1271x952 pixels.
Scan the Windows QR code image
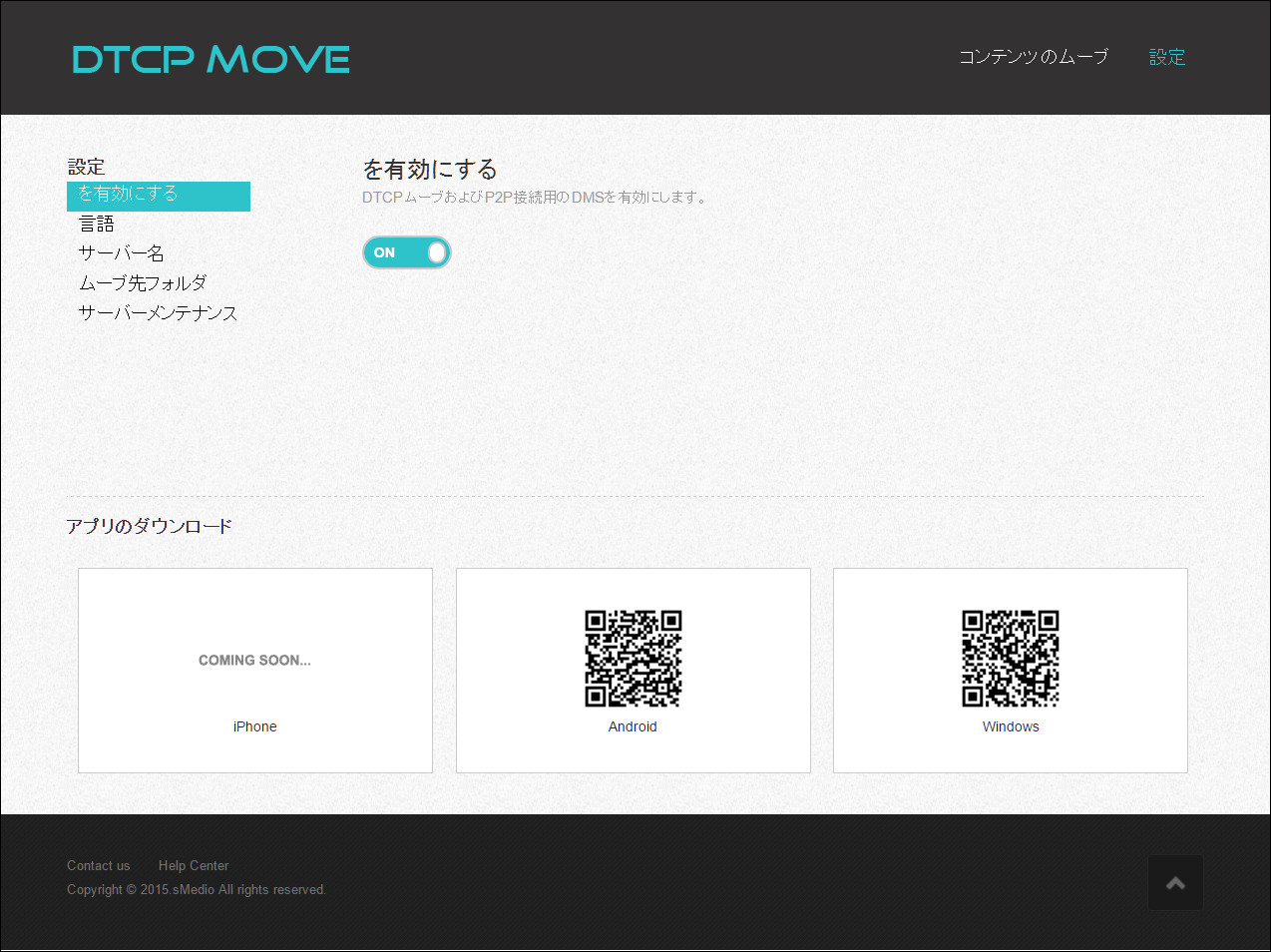coord(1010,658)
